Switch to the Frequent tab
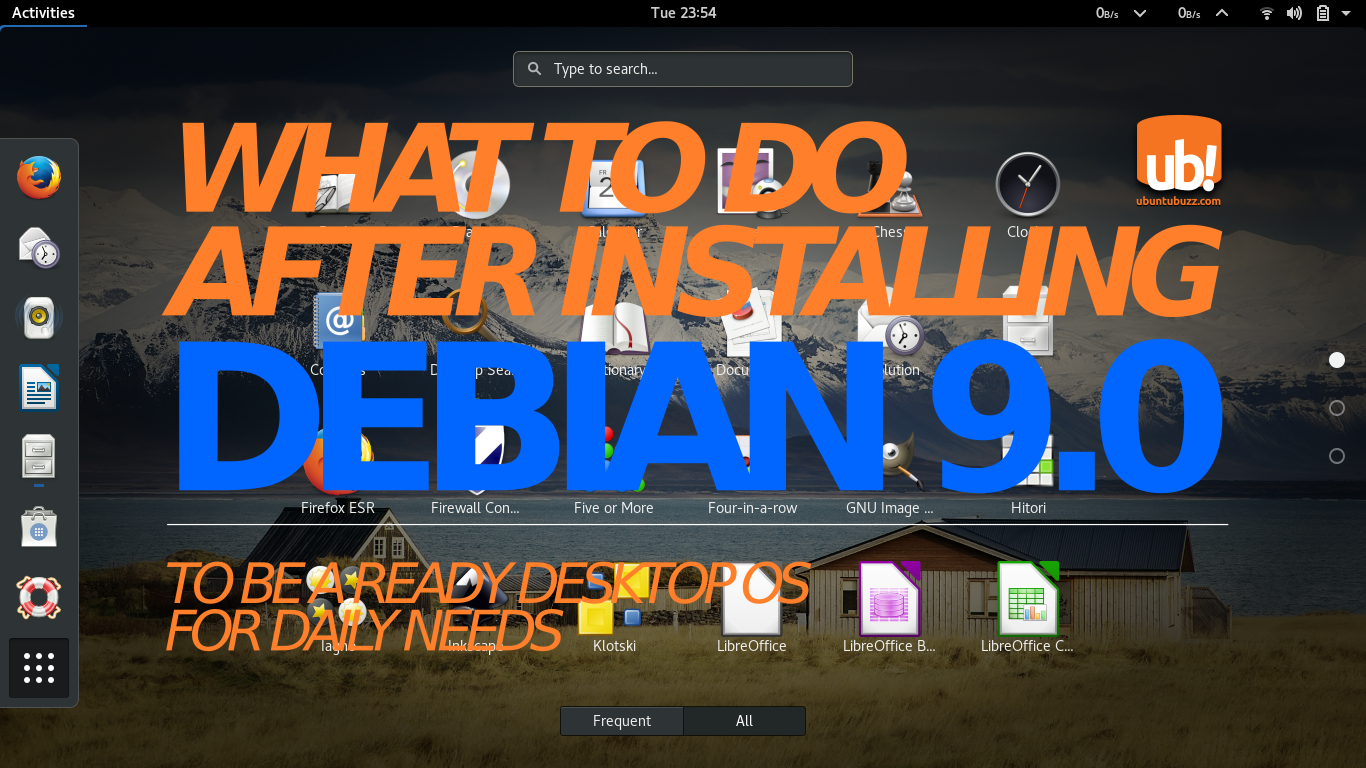Screen dimensions: 1366x768 coord(621,720)
